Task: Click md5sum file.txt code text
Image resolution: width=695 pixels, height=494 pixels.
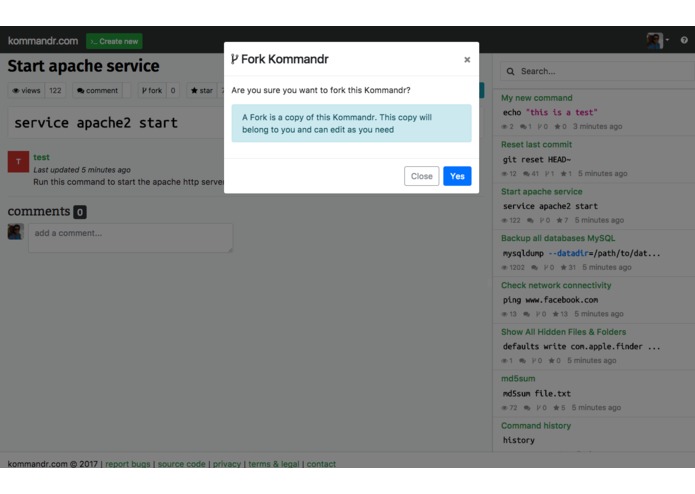Action: click(x=536, y=393)
